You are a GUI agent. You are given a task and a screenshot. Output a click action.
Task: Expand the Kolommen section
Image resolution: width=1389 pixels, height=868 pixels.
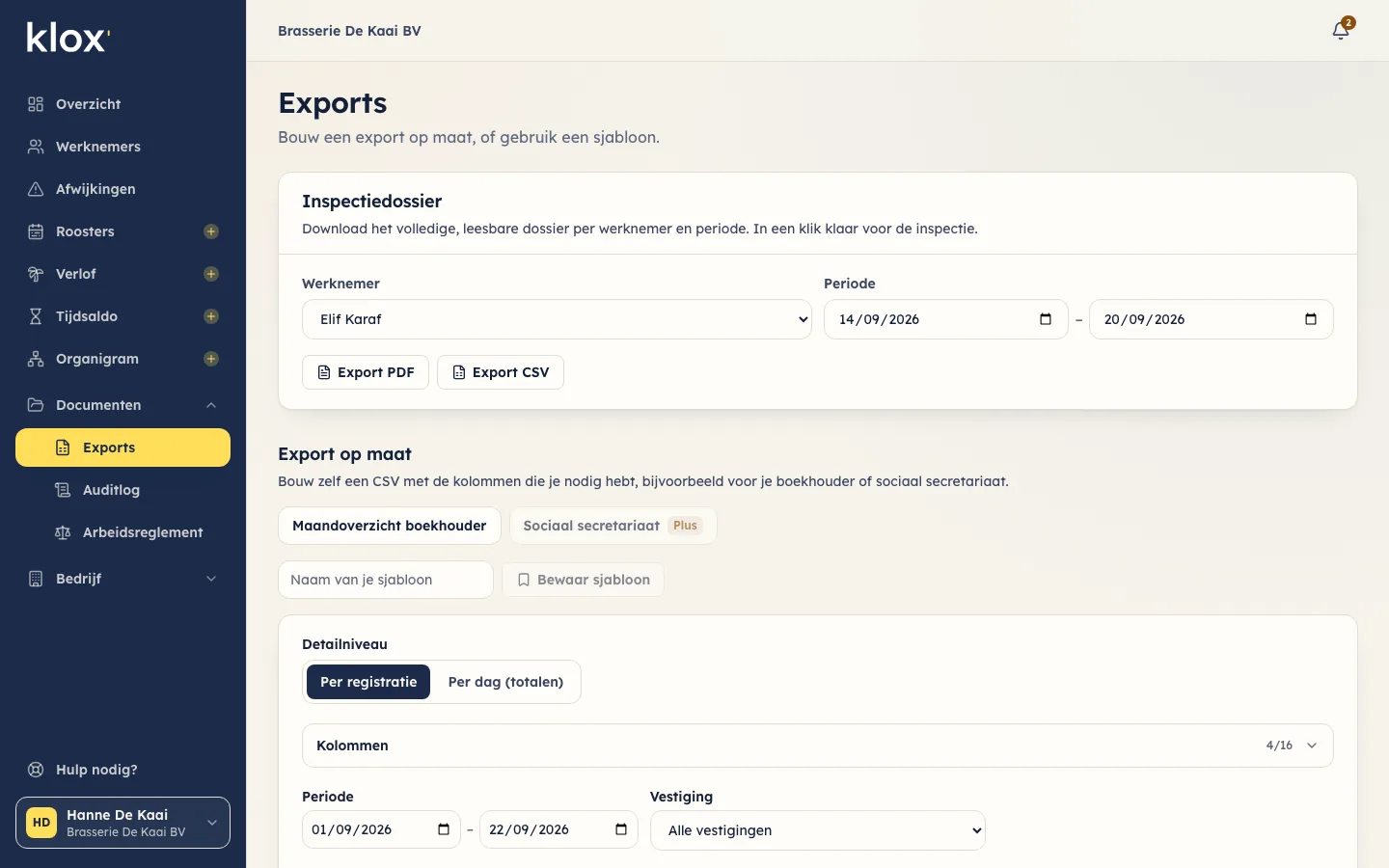coord(818,746)
